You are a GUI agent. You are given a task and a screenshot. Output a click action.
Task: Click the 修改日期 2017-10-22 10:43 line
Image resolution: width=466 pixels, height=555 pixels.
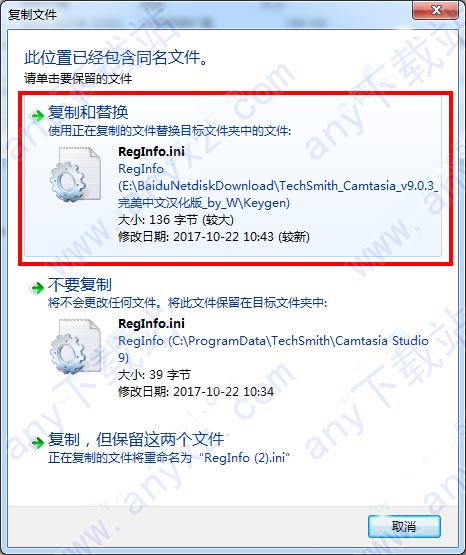[x=214, y=237]
